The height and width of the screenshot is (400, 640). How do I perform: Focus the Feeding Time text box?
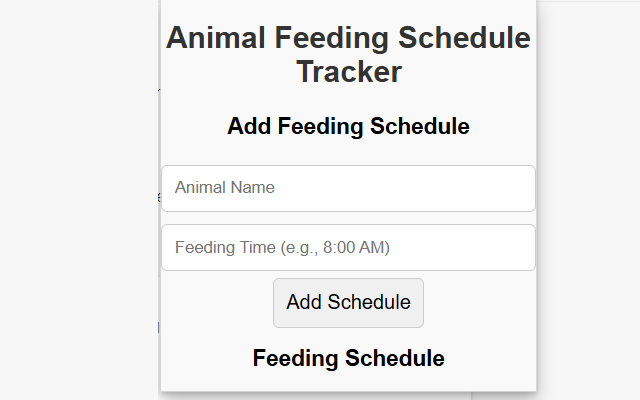tap(348, 247)
